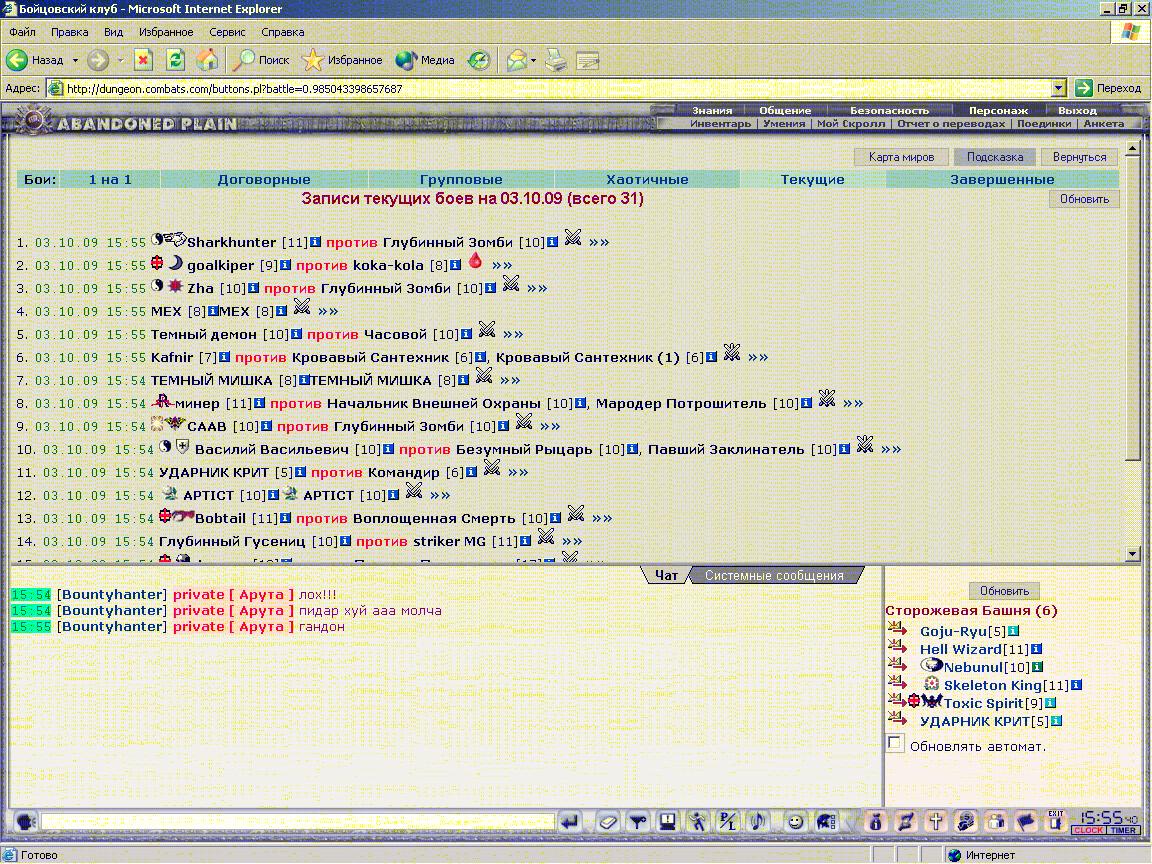This screenshot has width=1152, height=864.
Task: Click the helmet list icon in chat bar
Action: tap(826, 822)
